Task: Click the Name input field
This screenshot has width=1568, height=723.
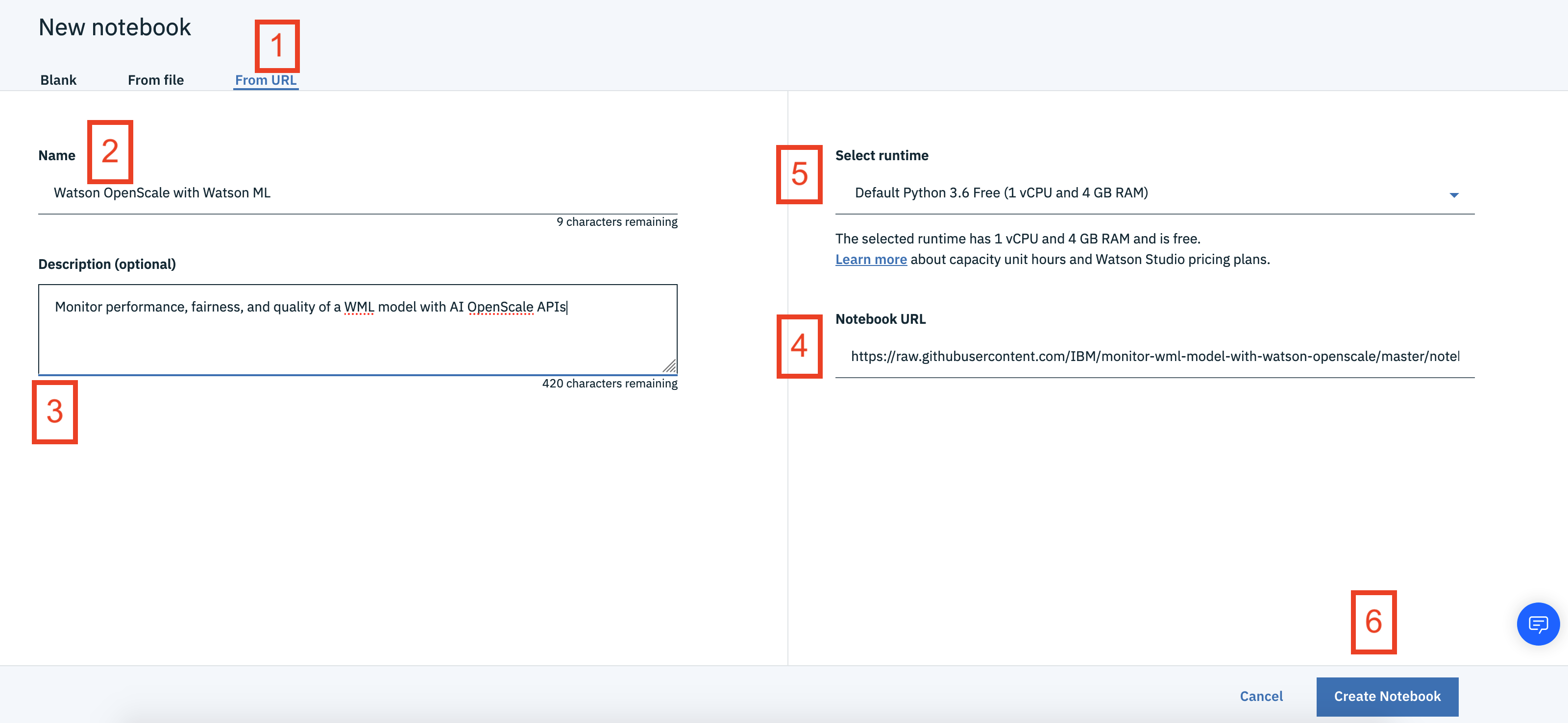Action: click(358, 193)
